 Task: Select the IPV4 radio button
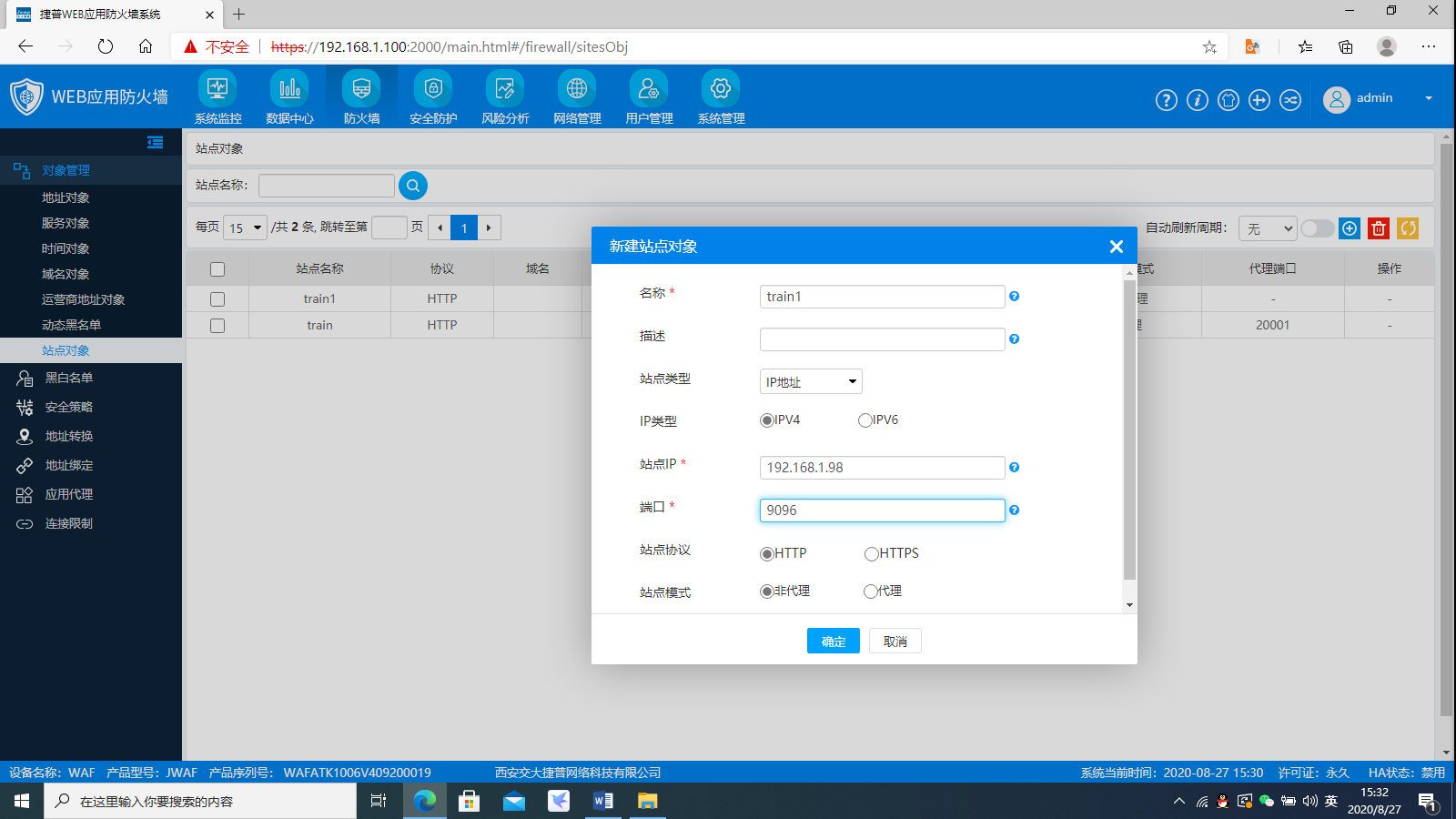767,420
